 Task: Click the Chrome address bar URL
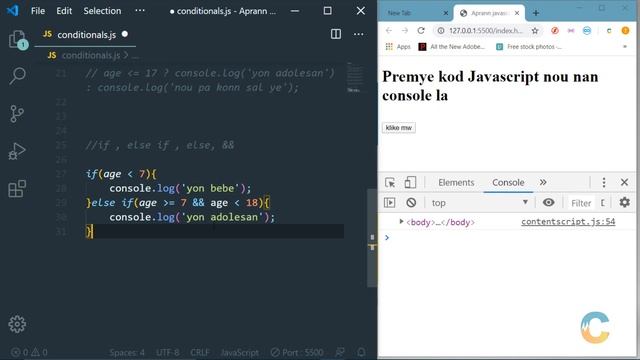pyautogui.click(x=486, y=31)
